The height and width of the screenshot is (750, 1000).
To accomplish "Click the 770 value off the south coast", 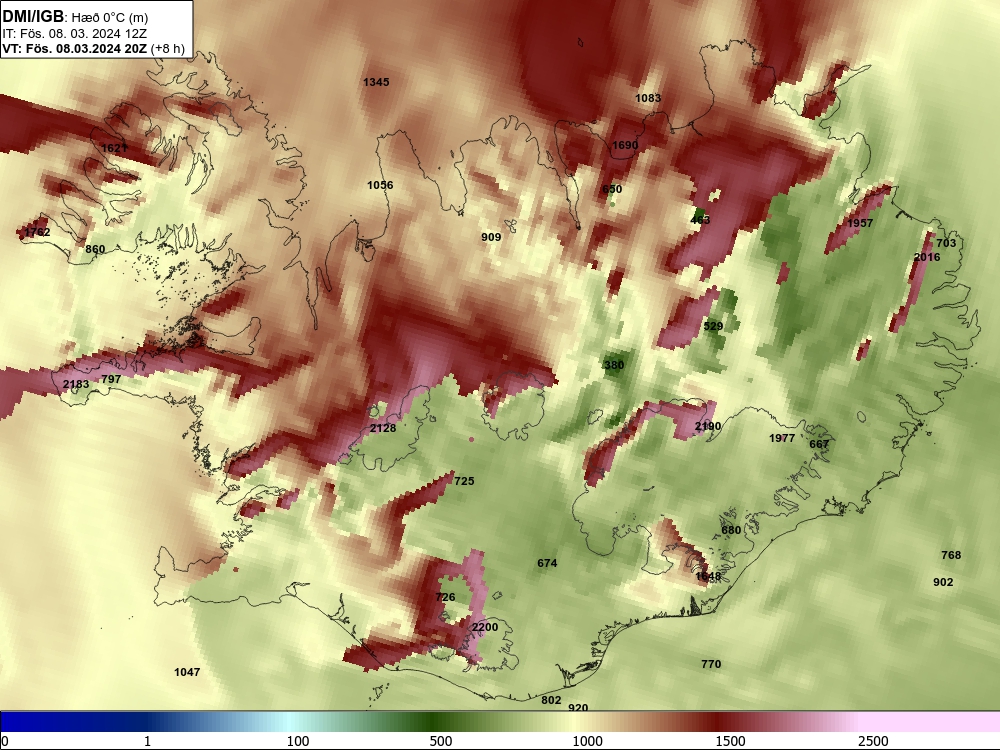I will (711, 664).
